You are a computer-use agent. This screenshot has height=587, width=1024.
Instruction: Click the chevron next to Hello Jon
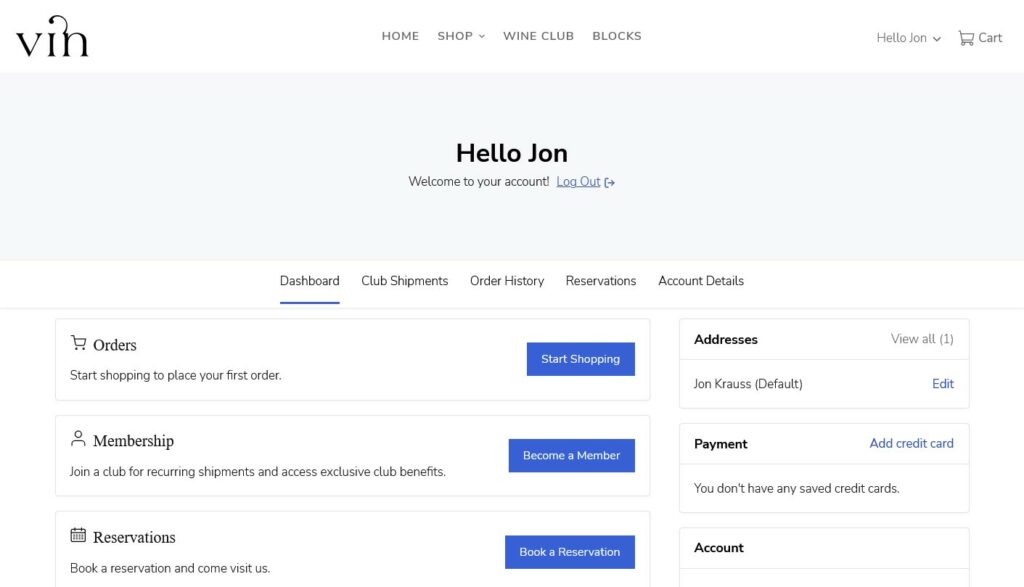(x=936, y=39)
